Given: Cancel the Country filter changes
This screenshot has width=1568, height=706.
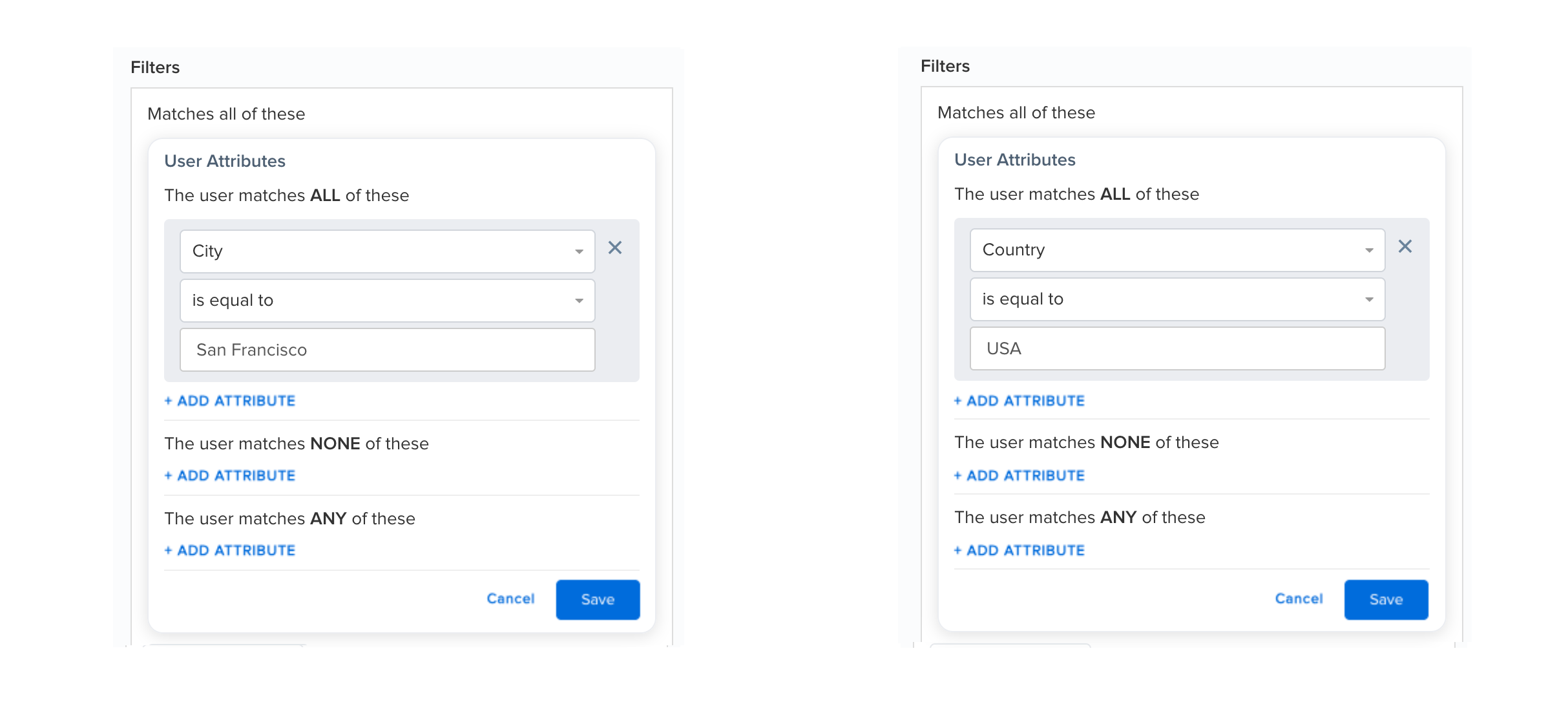Looking at the screenshot, I should point(1299,599).
